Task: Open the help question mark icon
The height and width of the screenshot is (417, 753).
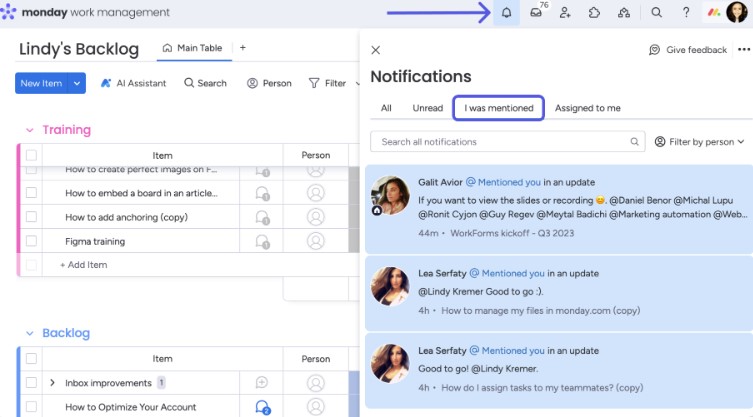Action: tap(686, 12)
